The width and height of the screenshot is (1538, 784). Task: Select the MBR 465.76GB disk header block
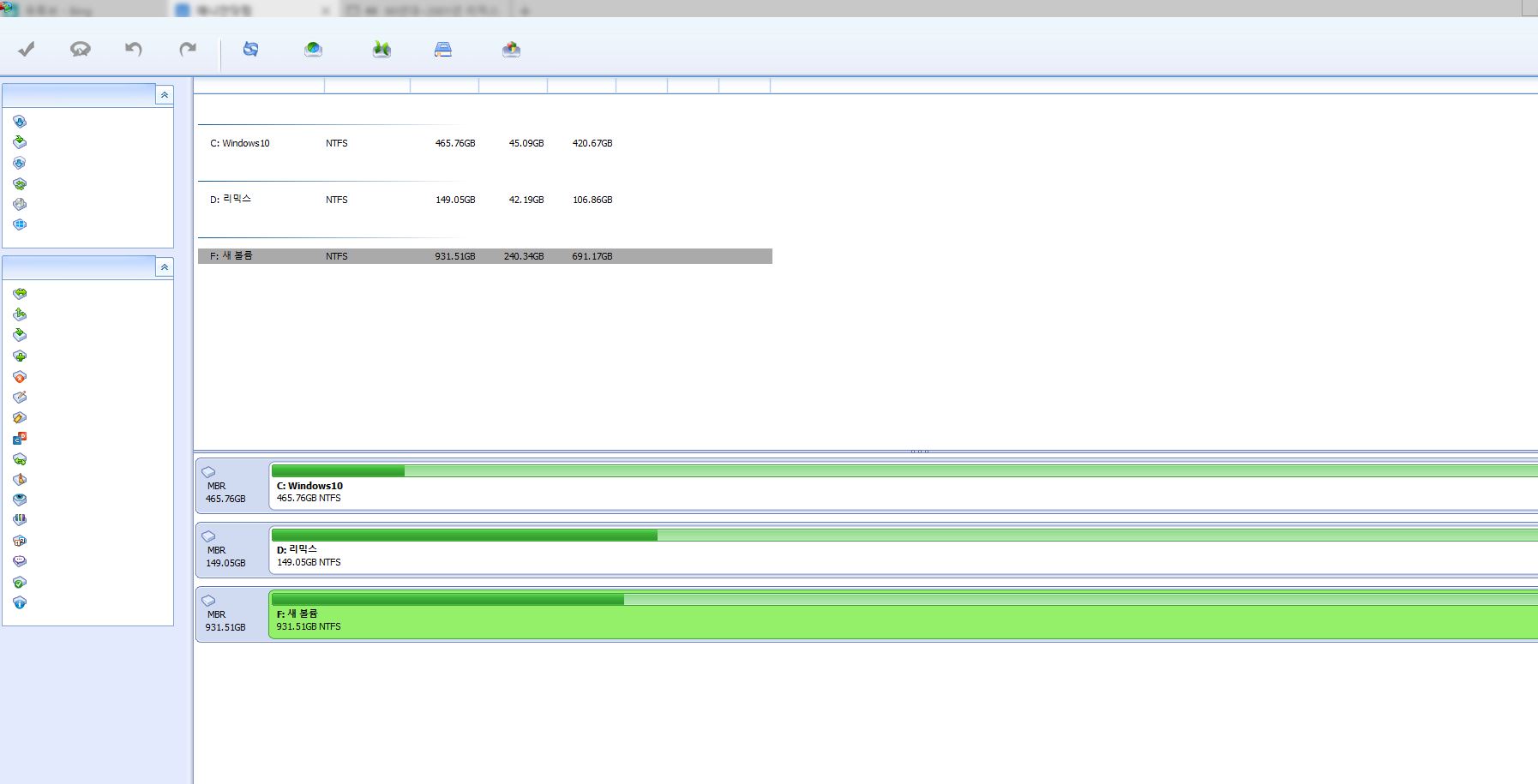click(x=231, y=486)
